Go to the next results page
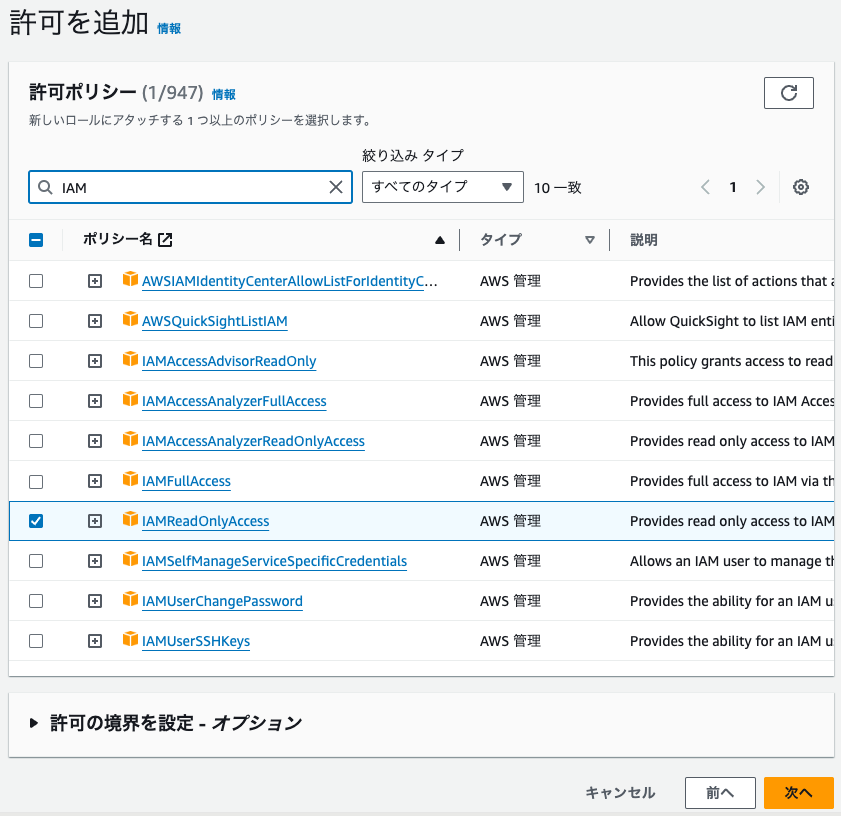The width and height of the screenshot is (841, 816). point(760,187)
